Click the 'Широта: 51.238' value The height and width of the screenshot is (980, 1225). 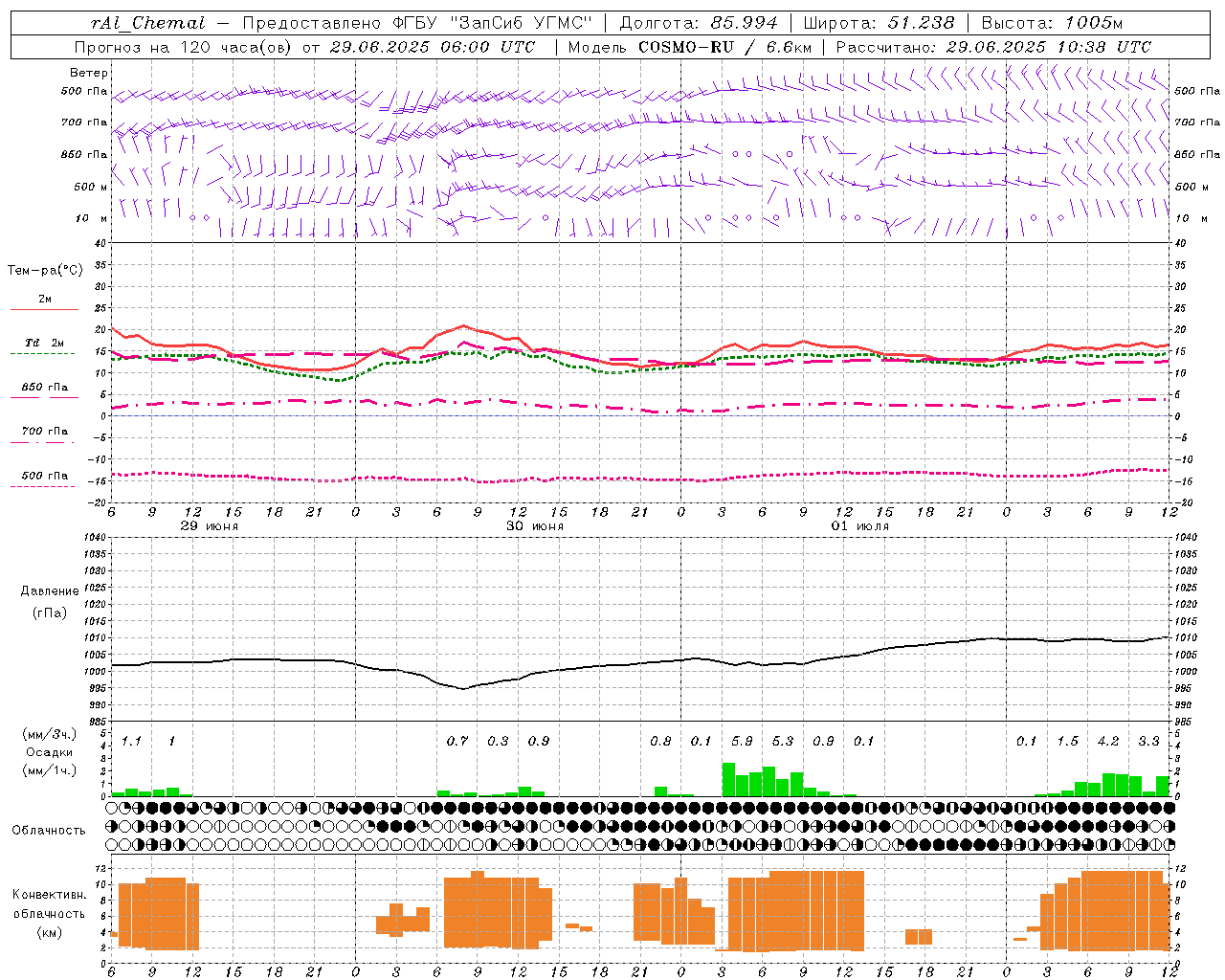pyautogui.click(x=879, y=23)
